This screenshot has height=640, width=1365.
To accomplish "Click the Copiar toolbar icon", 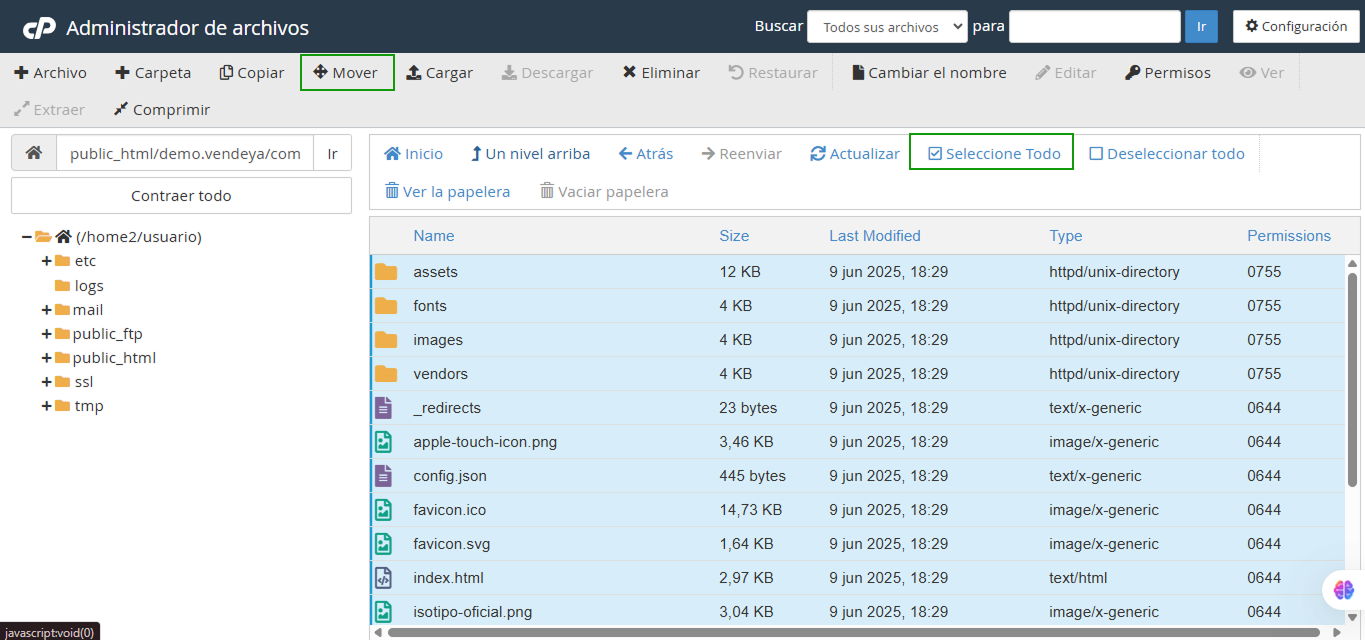I will click(x=227, y=73).
